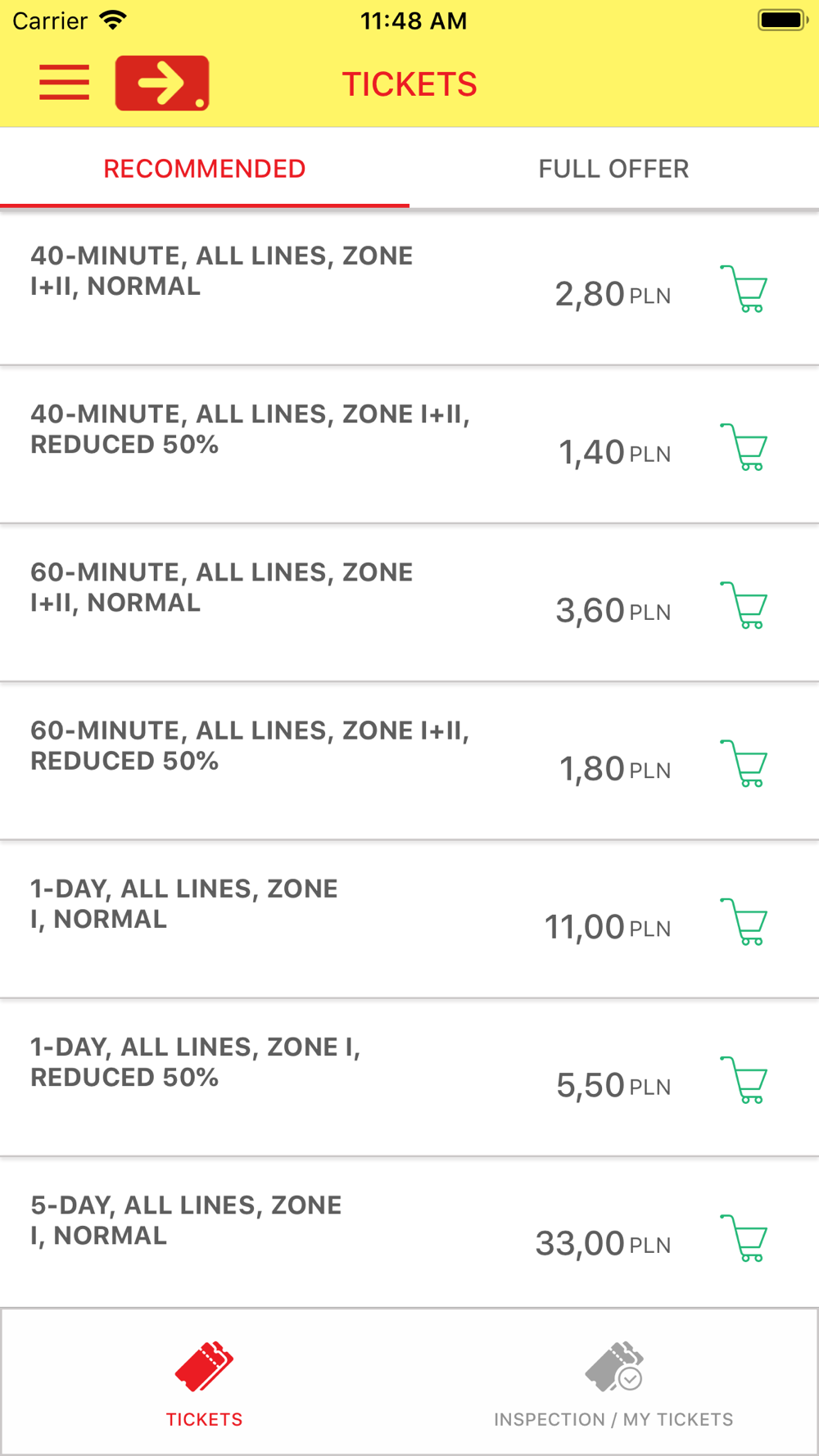Choose the 1-day Zone I reduced 50% ticket title
Viewport: 819px width, 1456px height.
click(196, 1062)
